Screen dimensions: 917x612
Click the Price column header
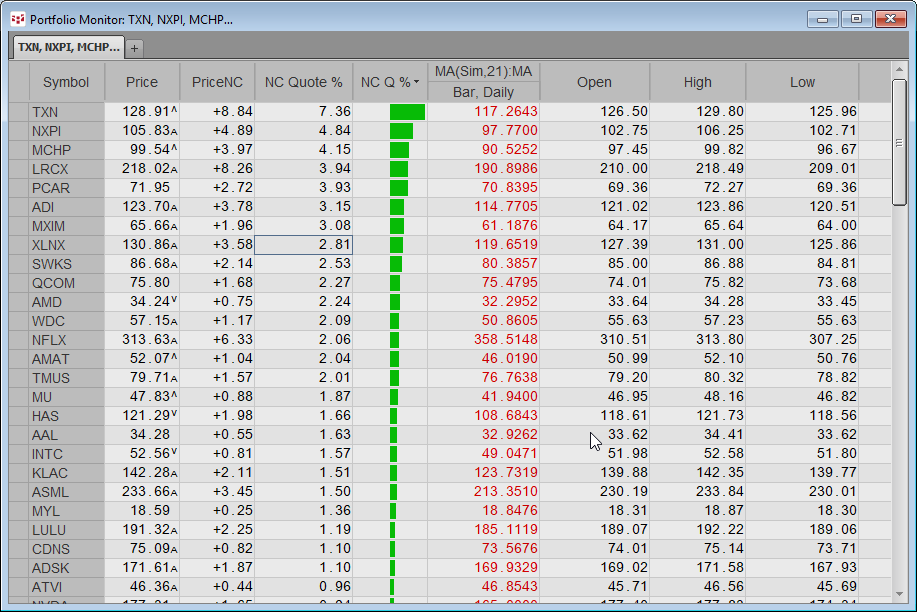[142, 82]
